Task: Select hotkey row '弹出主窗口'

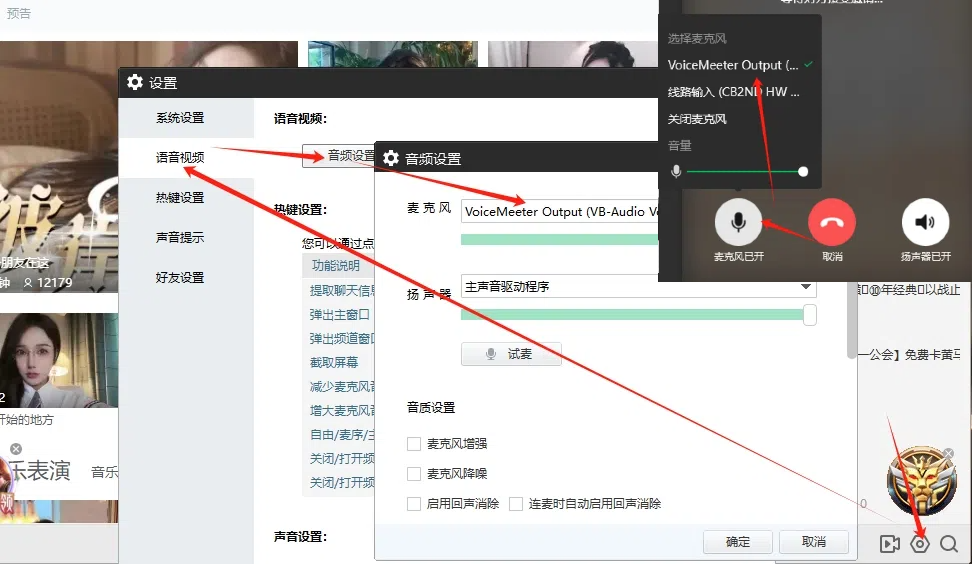Action: pyautogui.click(x=341, y=314)
